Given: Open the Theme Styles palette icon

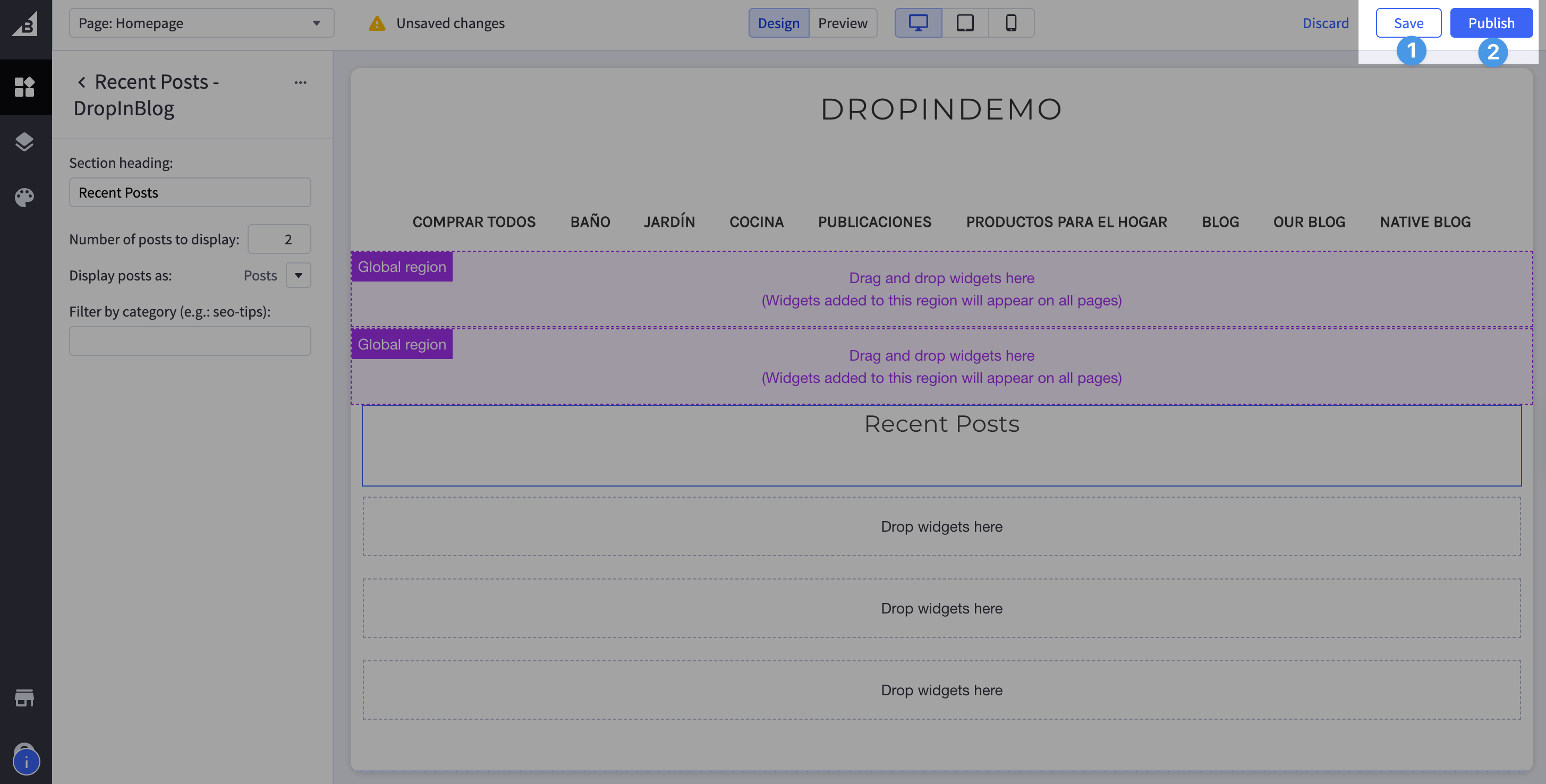Looking at the screenshot, I should 24,198.
